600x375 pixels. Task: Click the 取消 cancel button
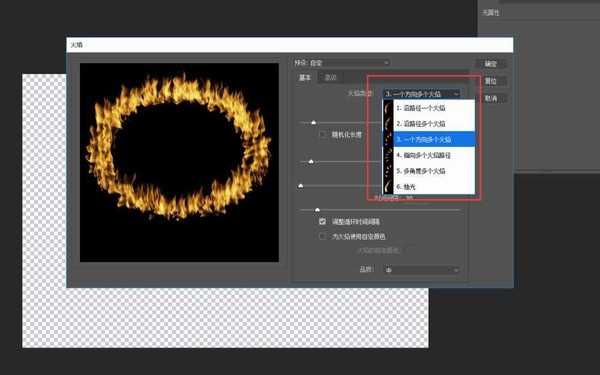point(491,99)
